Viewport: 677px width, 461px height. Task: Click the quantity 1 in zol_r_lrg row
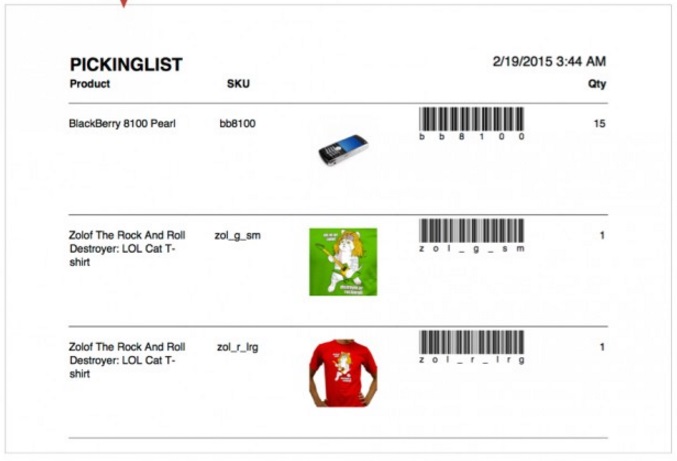pyautogui.click(x=602, y=347)
